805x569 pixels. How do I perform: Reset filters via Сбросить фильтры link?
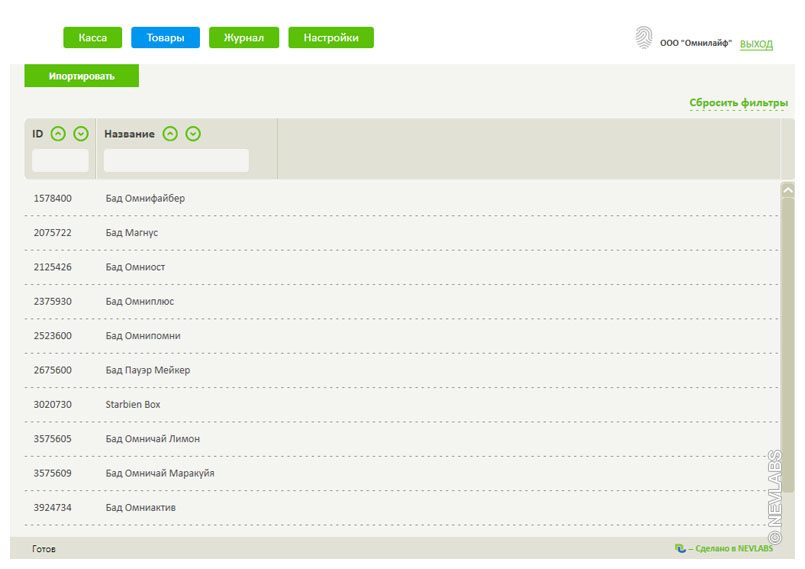[738, 103]
